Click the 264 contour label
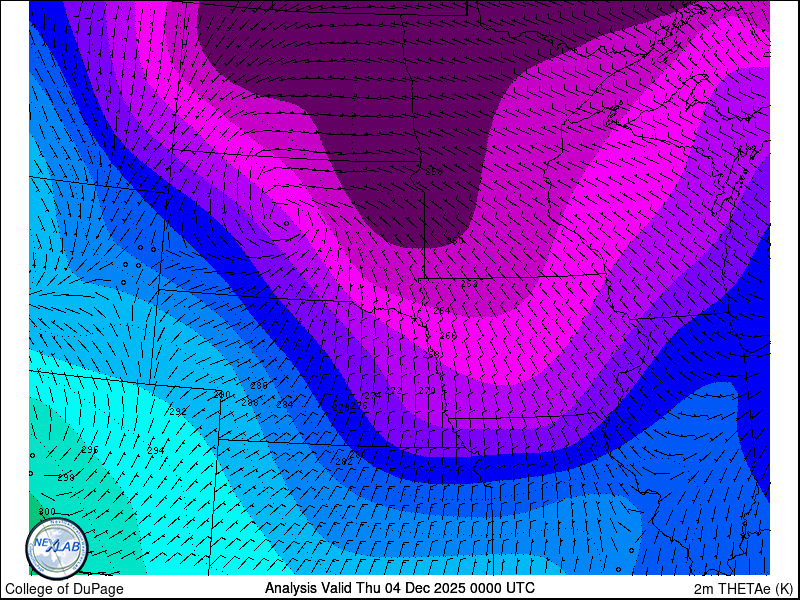The height and width of the screenshot is (600, 800). 442,310
